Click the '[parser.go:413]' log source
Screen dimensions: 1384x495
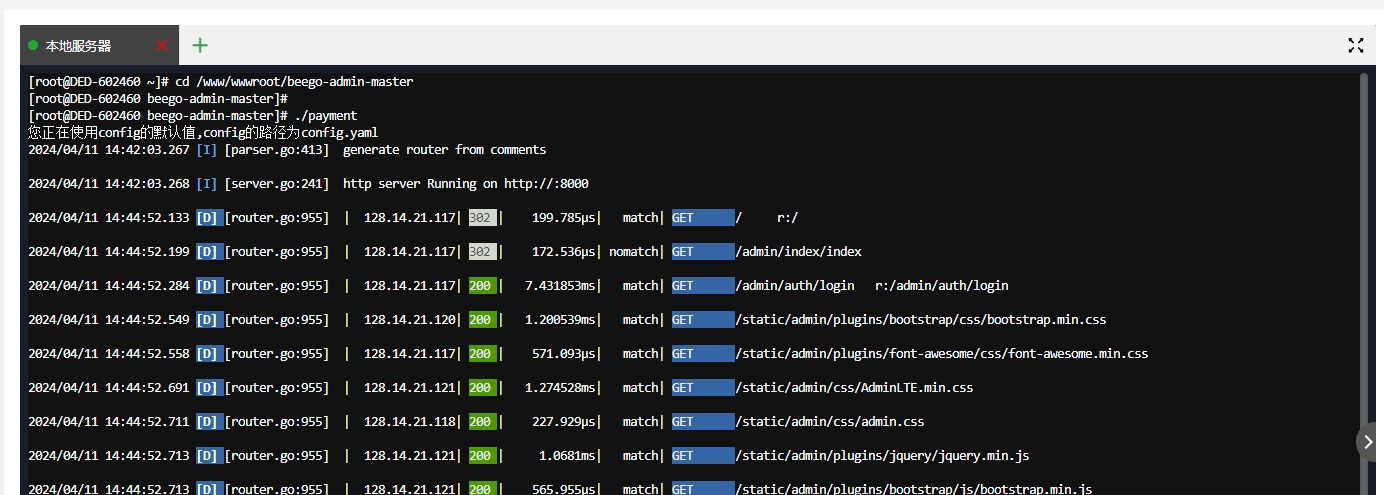tap(277, 150)
